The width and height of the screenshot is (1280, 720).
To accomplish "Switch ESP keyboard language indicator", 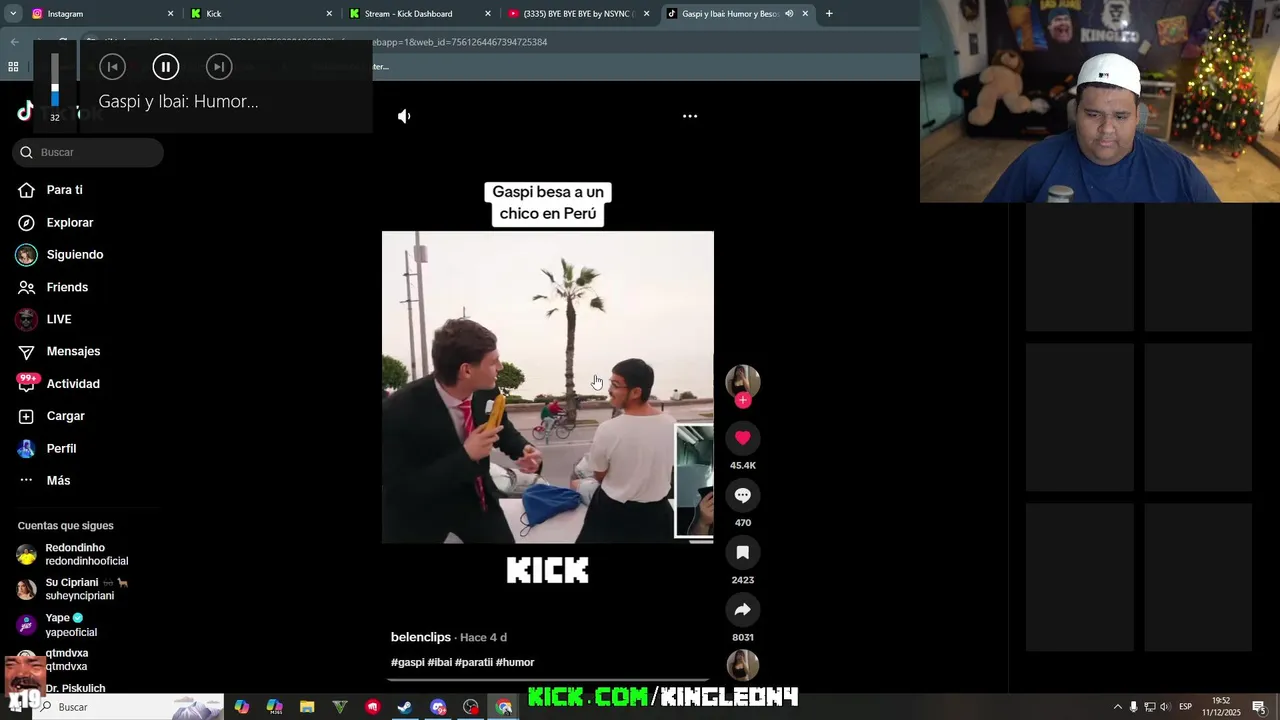I will tap(1185, 707).
